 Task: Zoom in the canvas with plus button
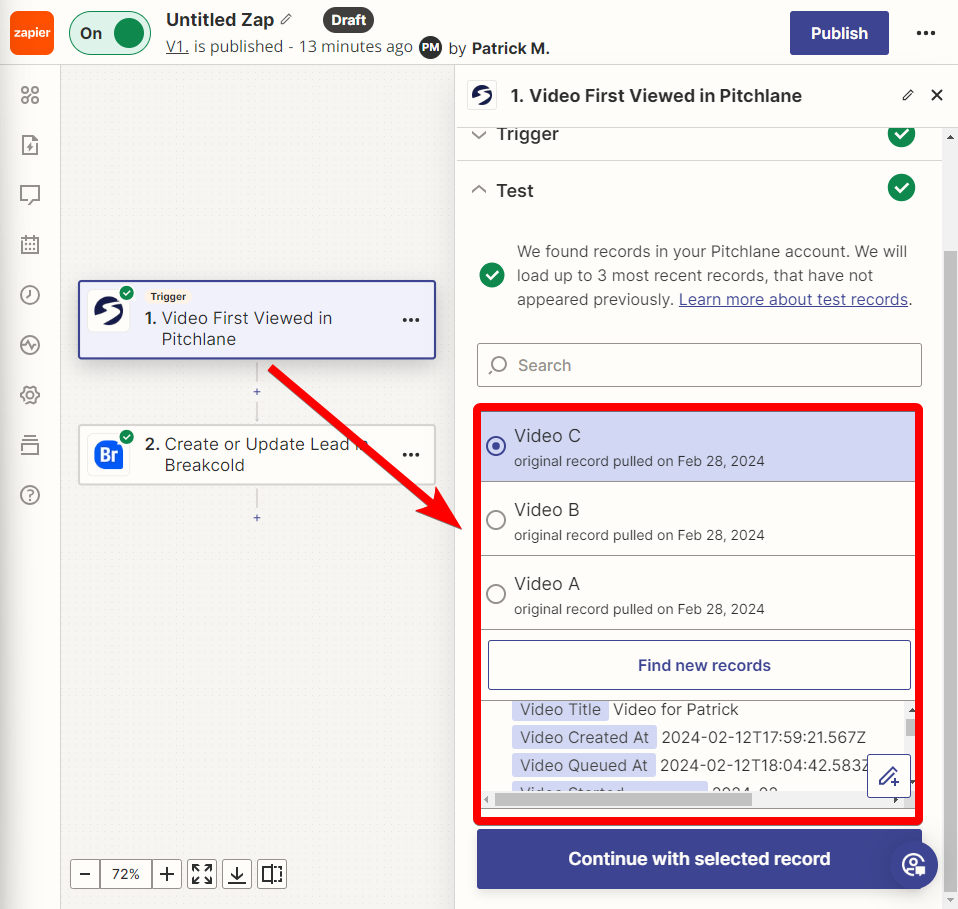167,874
